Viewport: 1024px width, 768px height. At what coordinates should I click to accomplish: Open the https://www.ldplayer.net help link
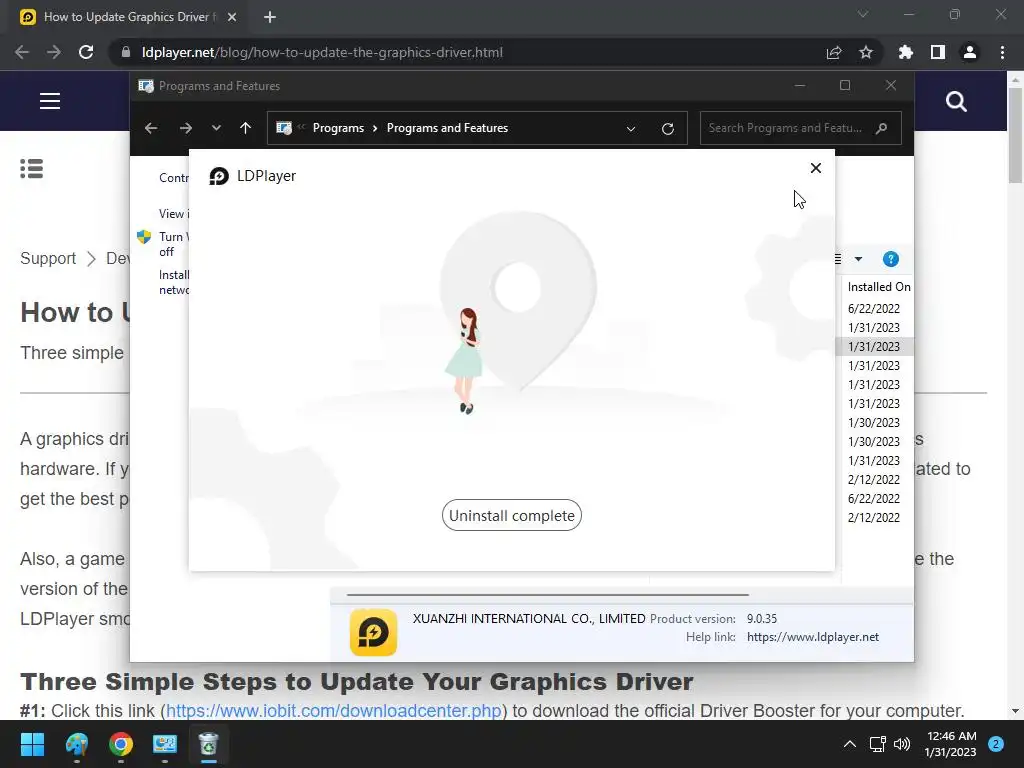813,637
